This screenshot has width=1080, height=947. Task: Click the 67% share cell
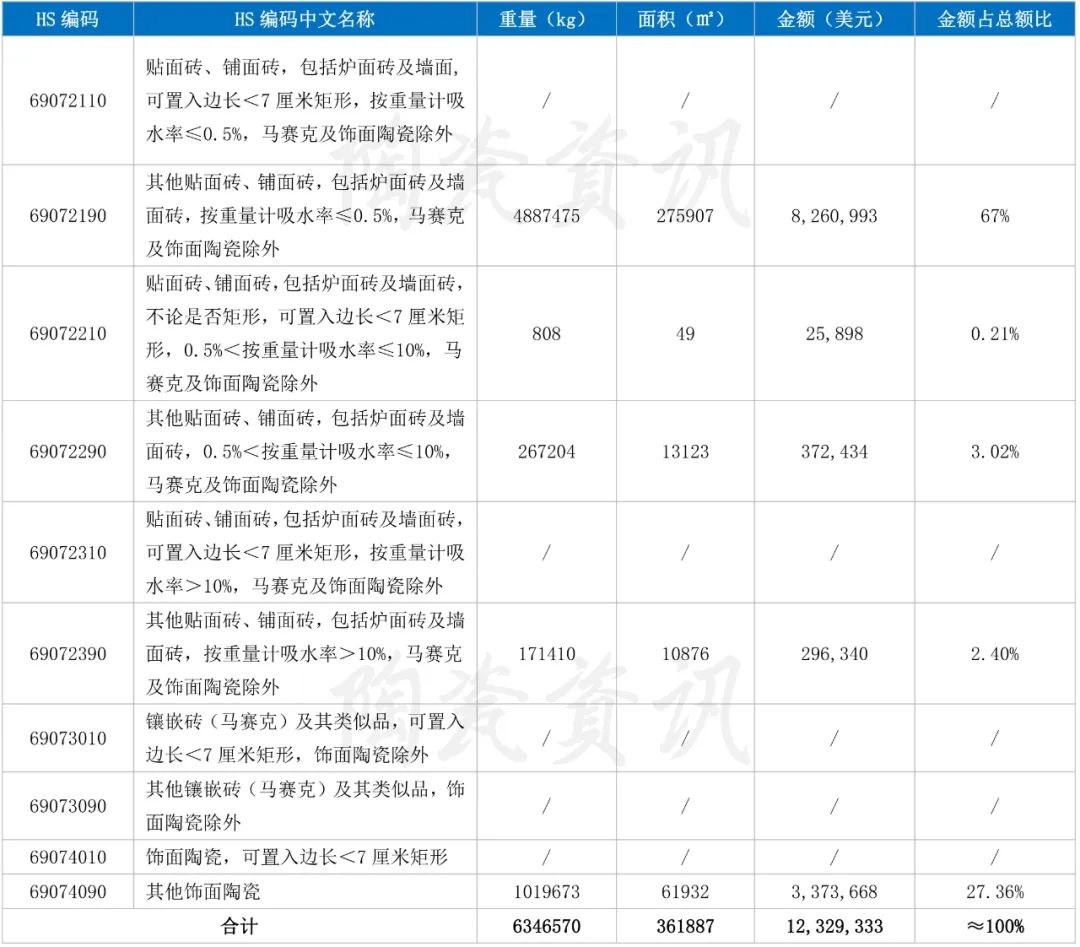pyautogui.click(x=995, y=215)
